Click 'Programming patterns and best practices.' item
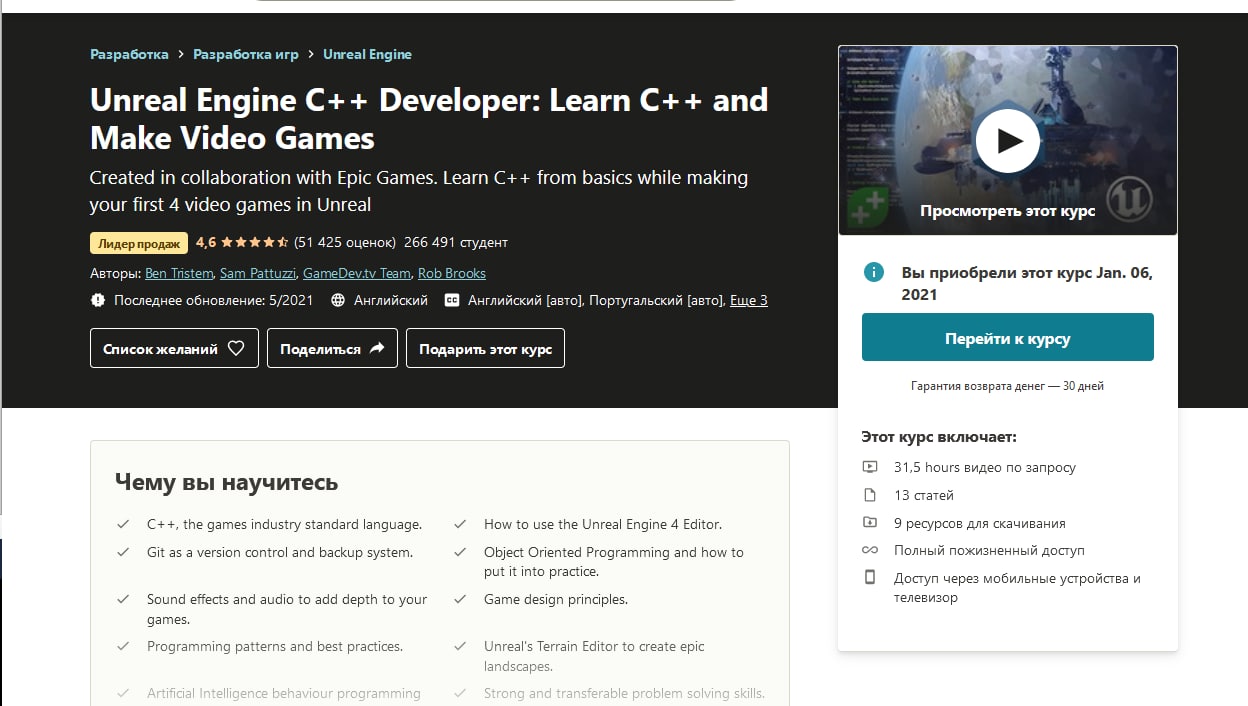Image resolution: width=1248 pixels, height=706 pixels. [x=275, y=646]
